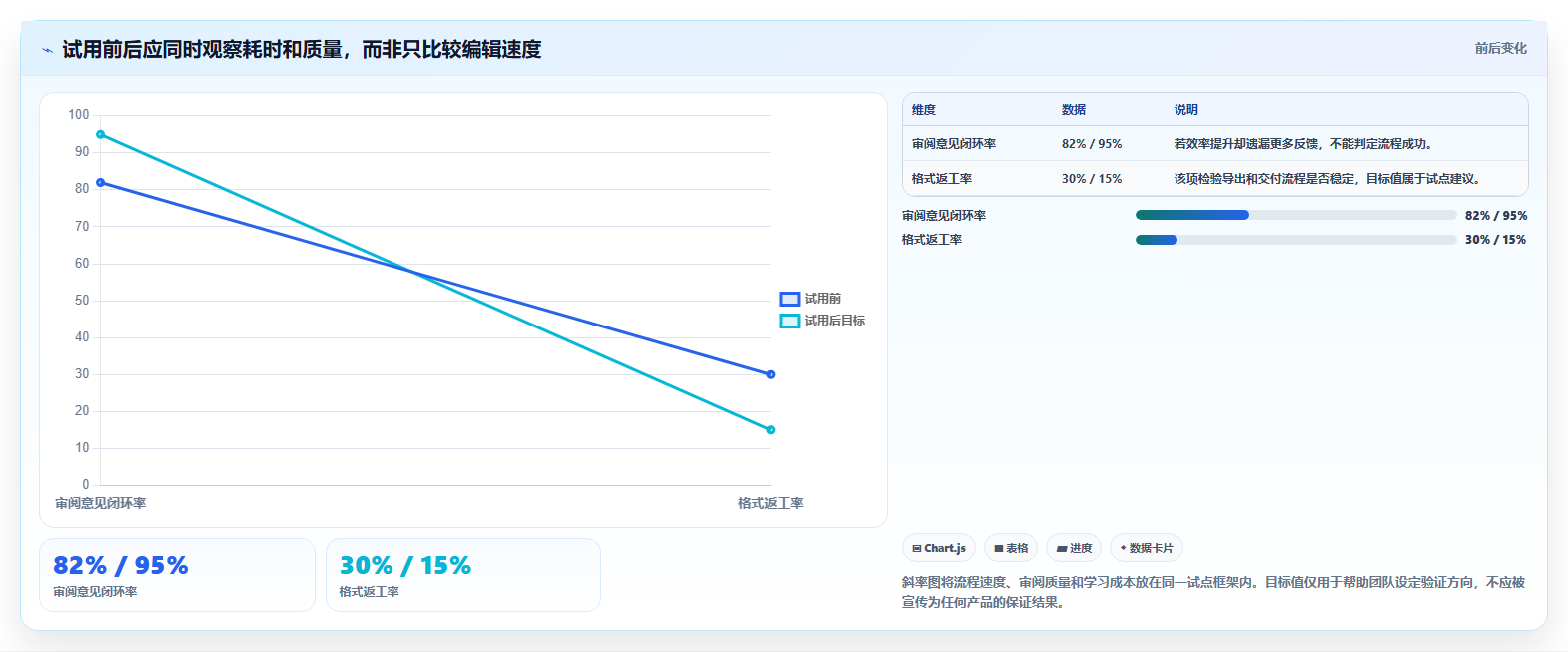Click the 进度 tag chip
Viewport: 1568px width, 652px height.
pos(1074,548)
